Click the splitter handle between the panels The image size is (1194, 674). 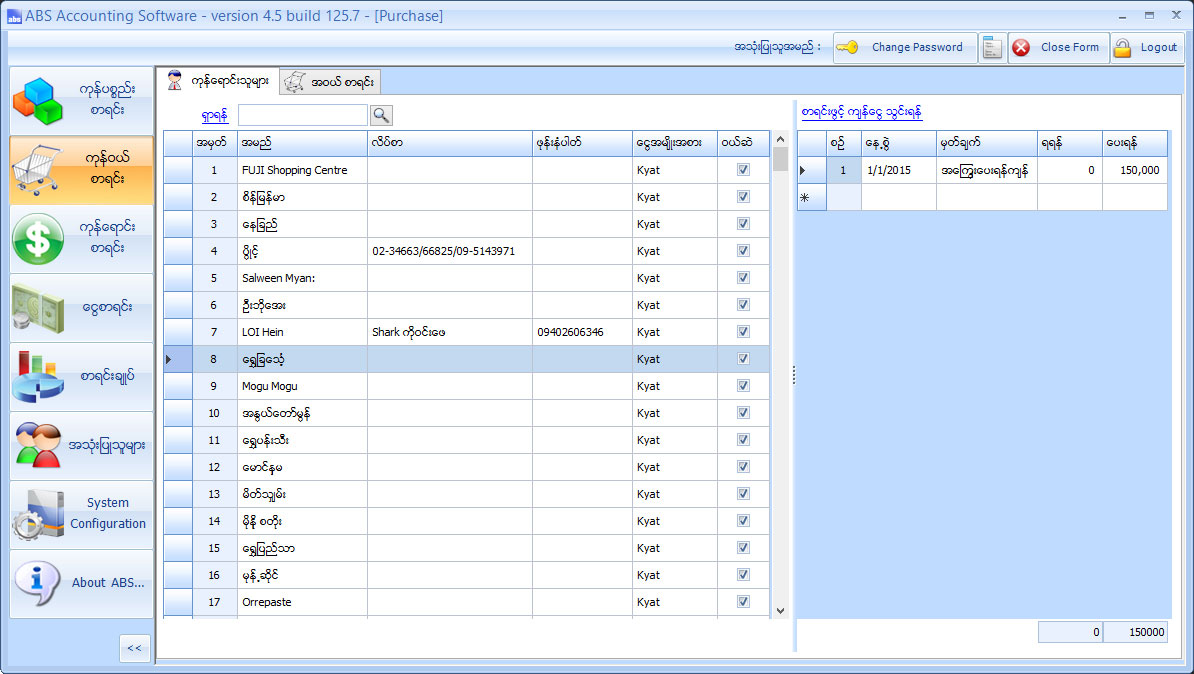pyautogui.click(x=793, y=374)
